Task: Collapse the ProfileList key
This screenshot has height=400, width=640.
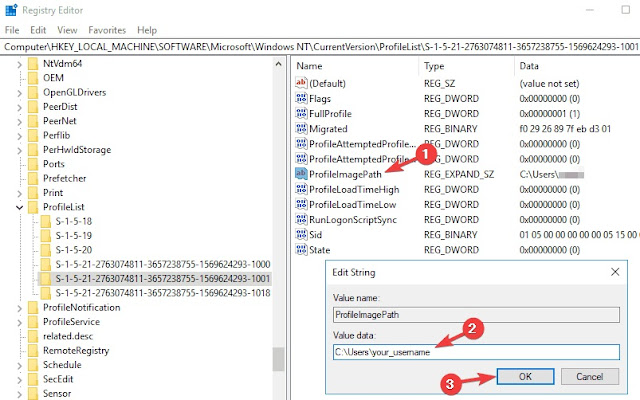Action: click(x=19, y=207)
